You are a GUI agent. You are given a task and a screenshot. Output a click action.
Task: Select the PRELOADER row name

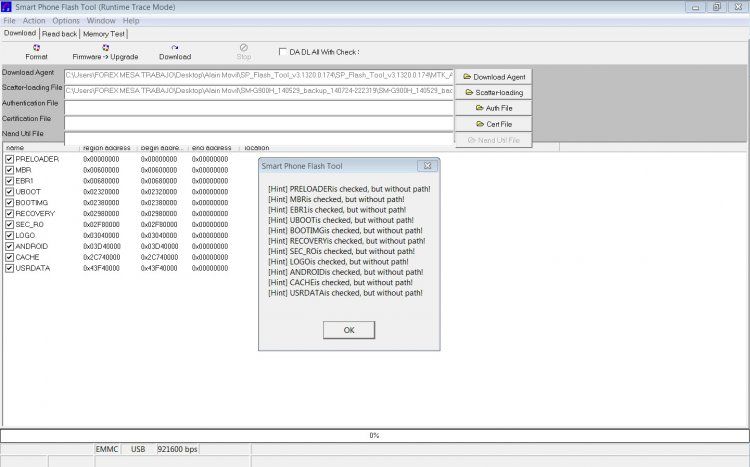[x=37, y=159]
